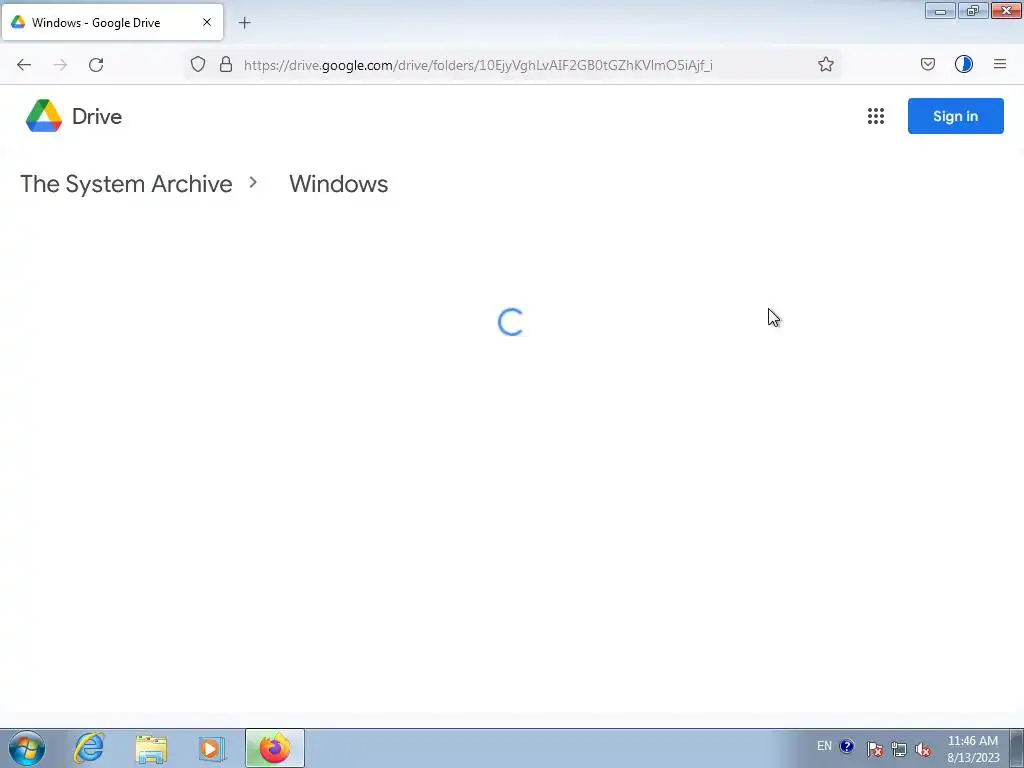
Task: Reload the page with the refresh icon
Action: [x=96, y=65]
